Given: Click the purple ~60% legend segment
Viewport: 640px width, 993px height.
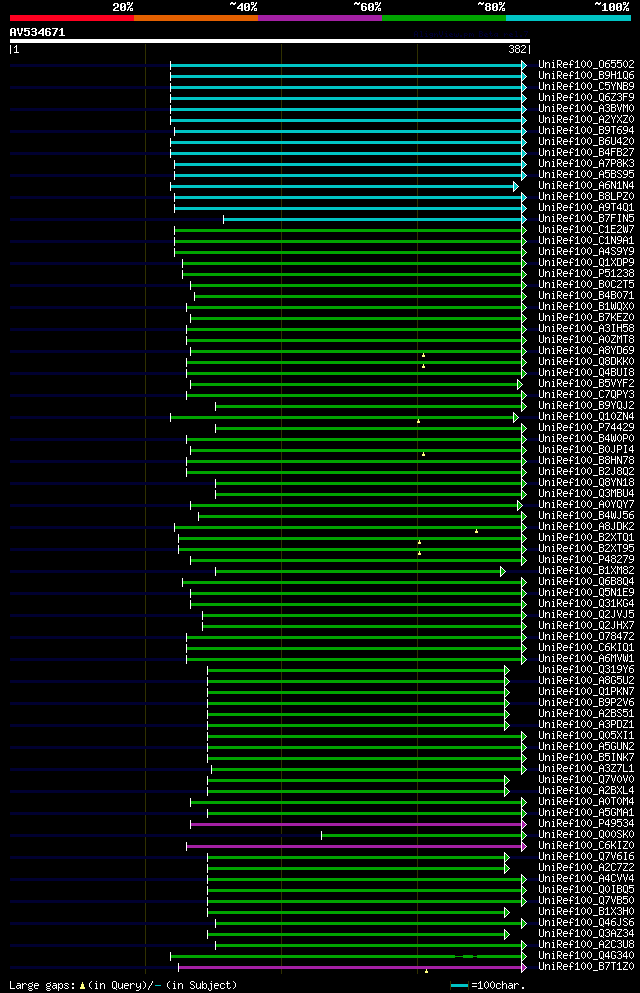Looking at the screenshot, I should click(x=320, y=18).
